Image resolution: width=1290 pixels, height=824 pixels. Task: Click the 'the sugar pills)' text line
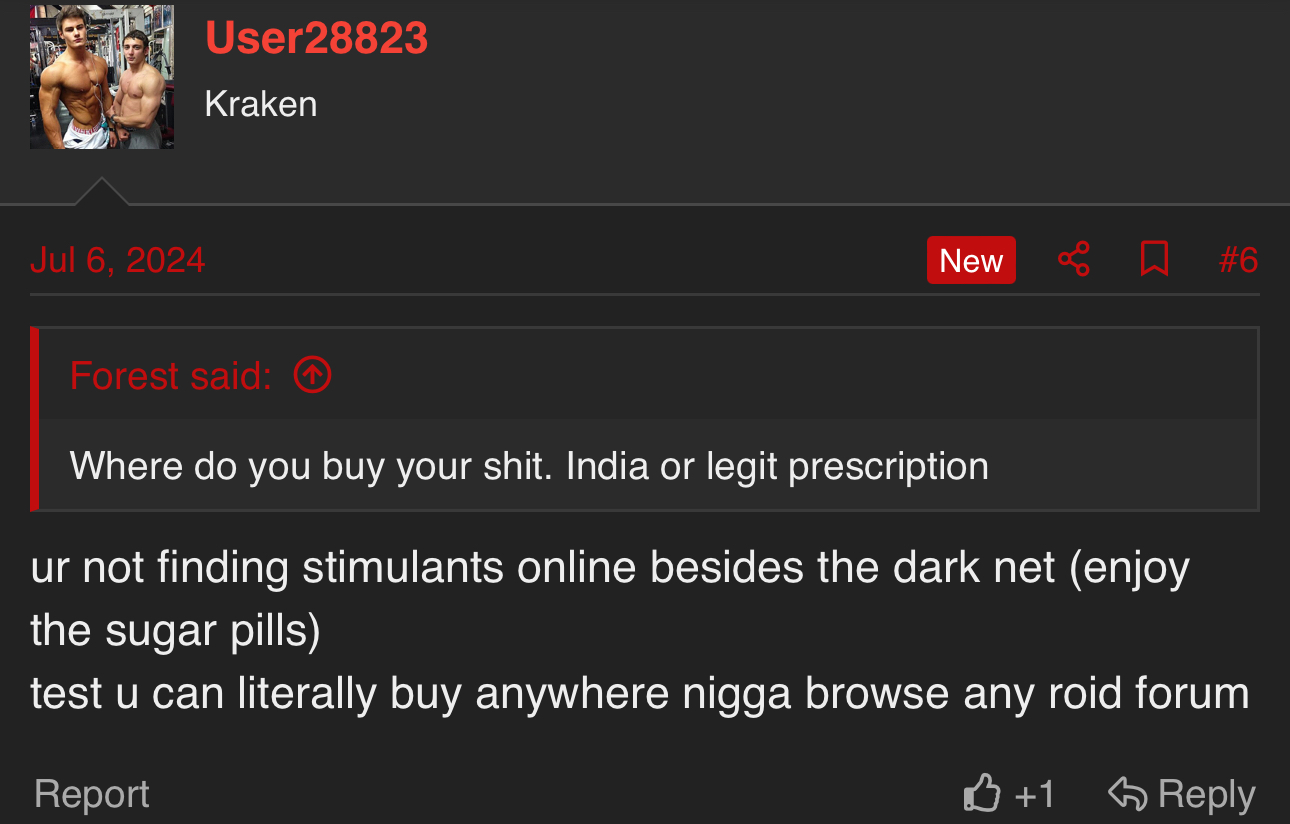175,631
